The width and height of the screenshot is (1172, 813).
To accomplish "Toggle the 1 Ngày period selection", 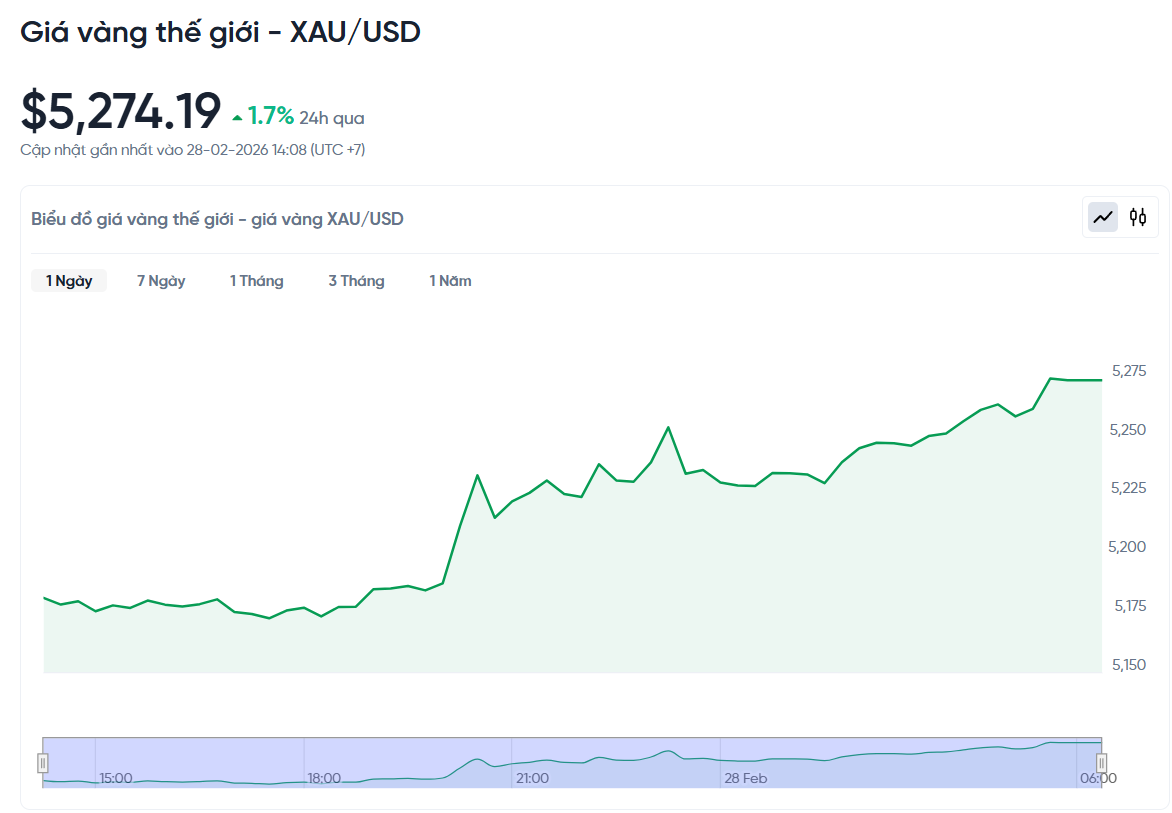I will click(x=68, y=281).
